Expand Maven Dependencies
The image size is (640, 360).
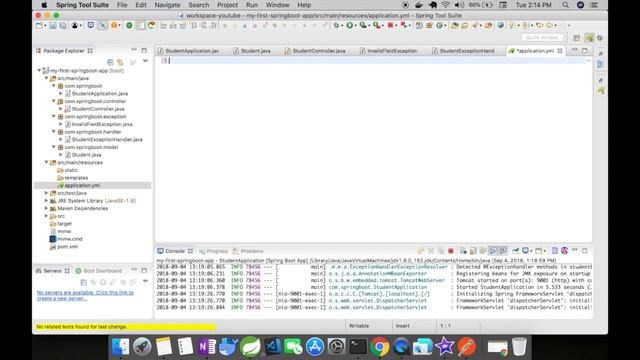click(47, 208)
